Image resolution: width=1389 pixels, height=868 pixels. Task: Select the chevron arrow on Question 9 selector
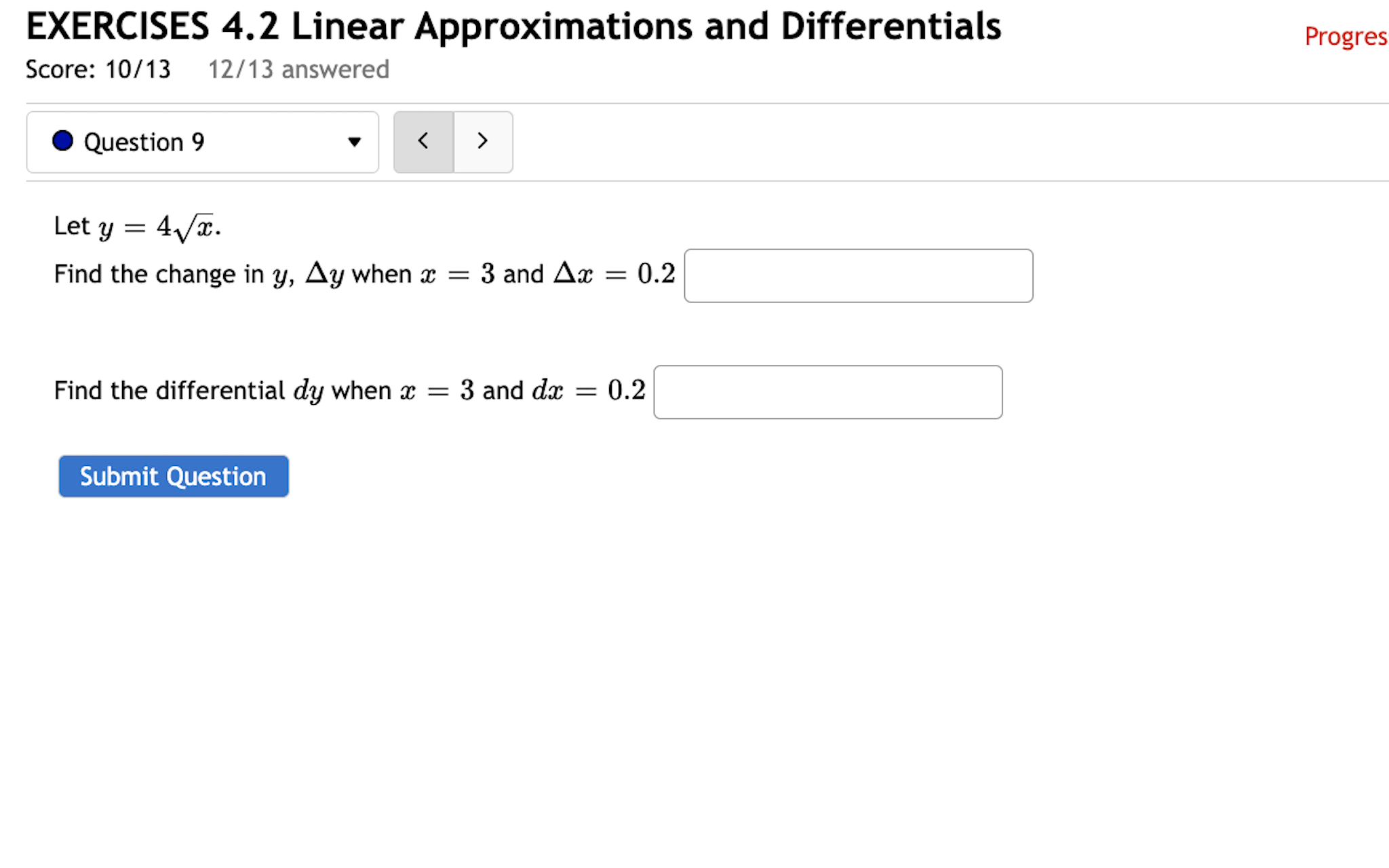click(355, 142)
